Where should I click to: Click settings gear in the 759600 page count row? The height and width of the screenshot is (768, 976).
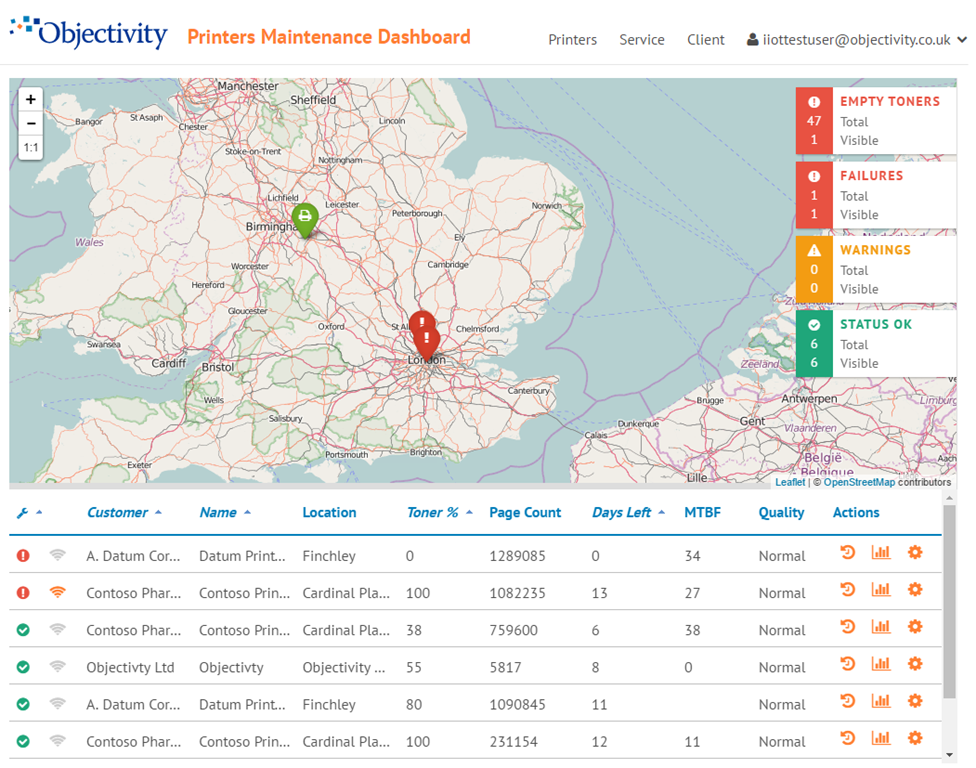tap(915, 627)
